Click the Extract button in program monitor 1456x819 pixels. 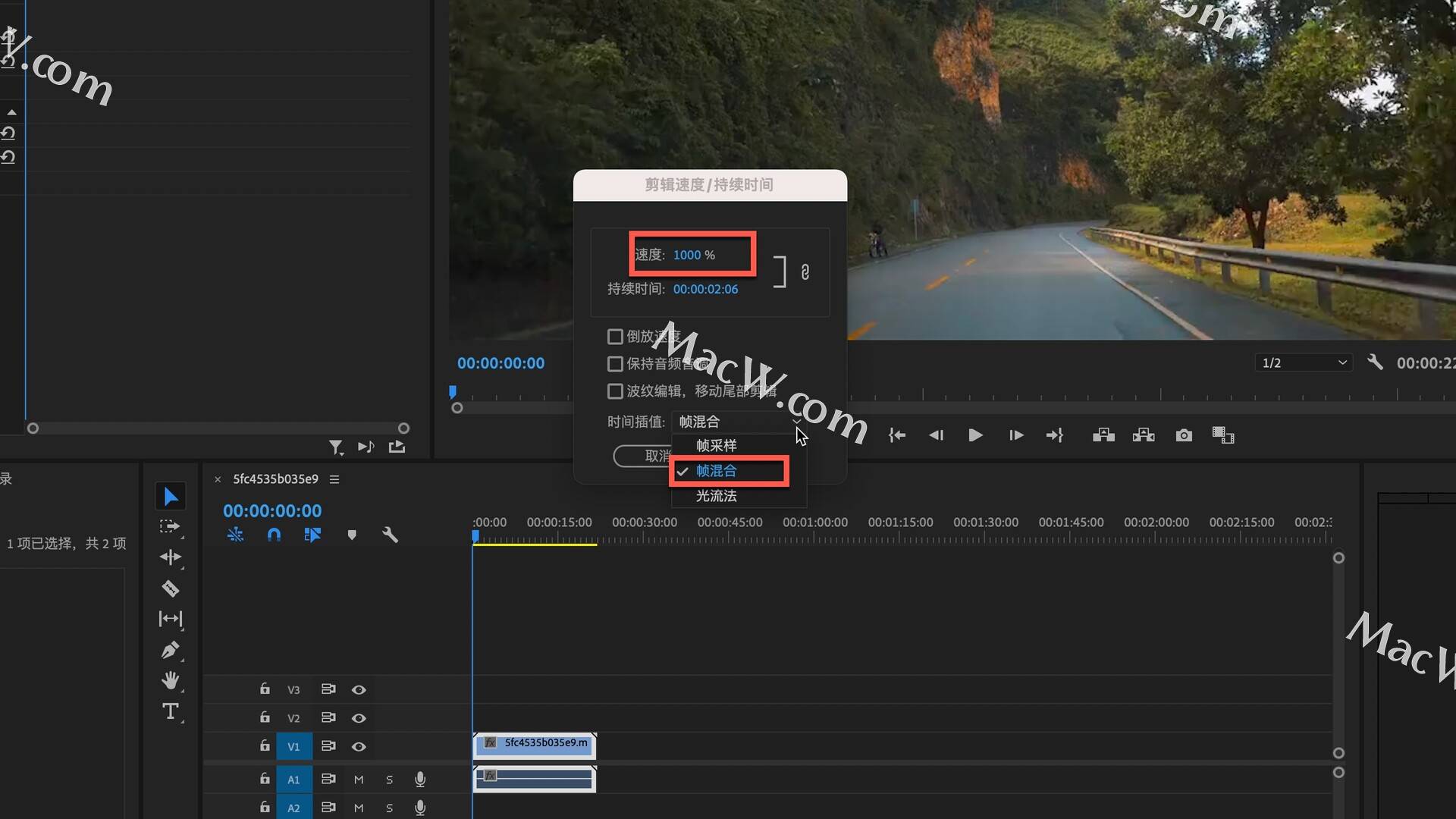coord(1144,435)
